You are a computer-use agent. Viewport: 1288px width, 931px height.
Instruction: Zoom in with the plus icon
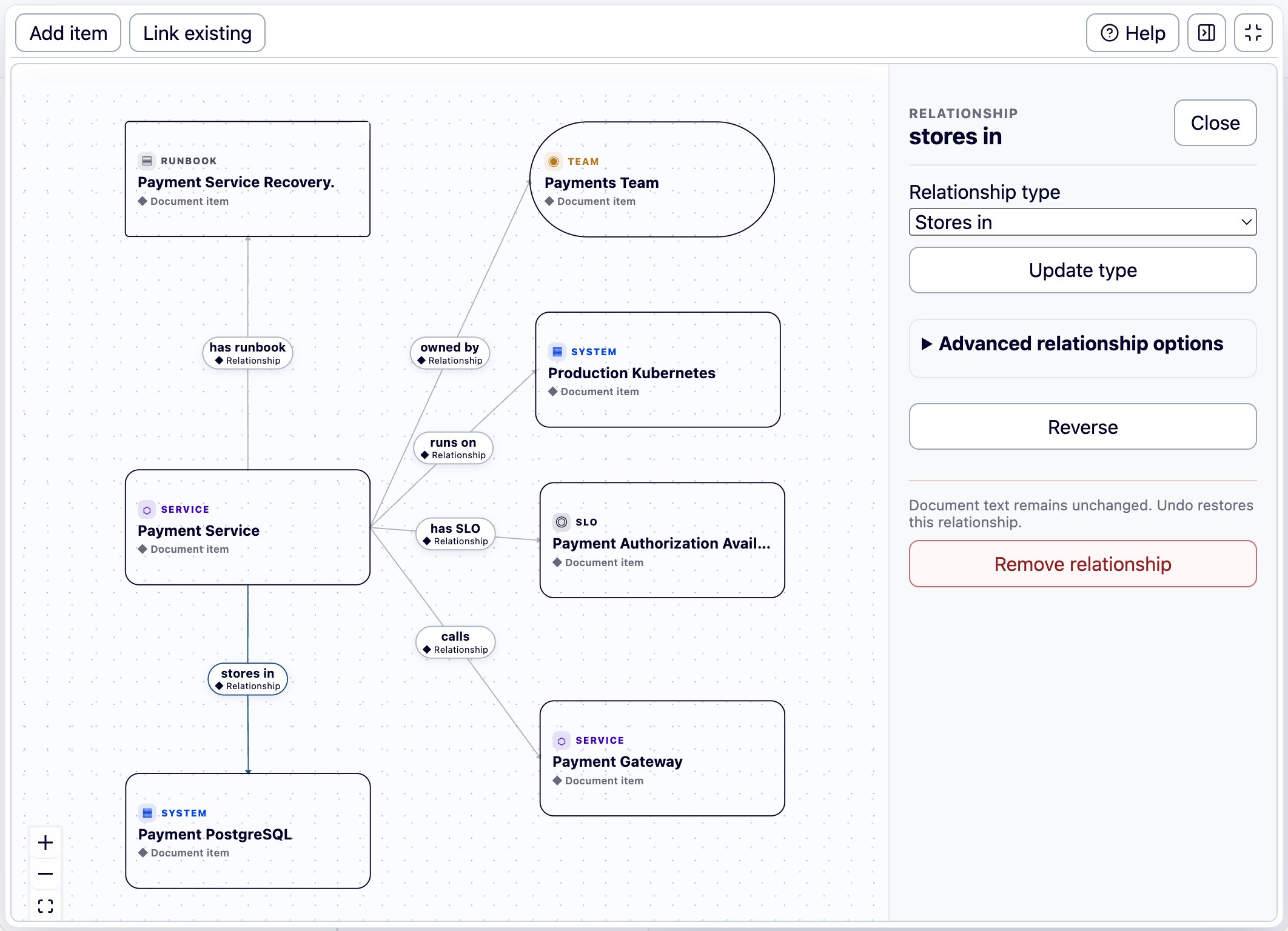click(x=45, y=843)
